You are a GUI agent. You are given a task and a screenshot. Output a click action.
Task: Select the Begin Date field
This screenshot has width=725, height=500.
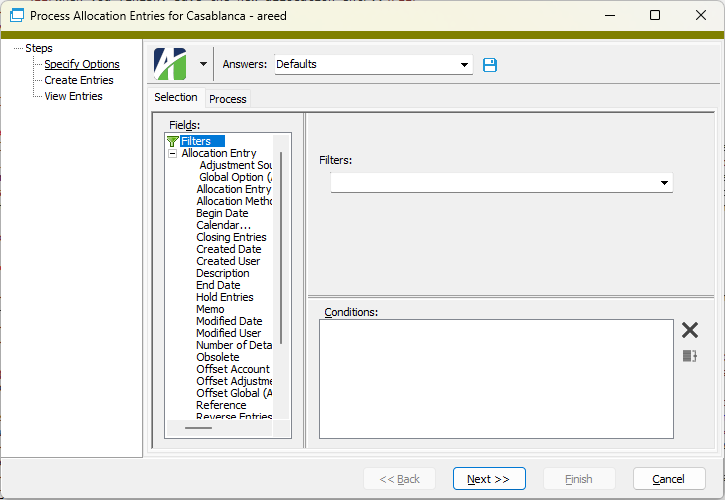click(222, 213)
